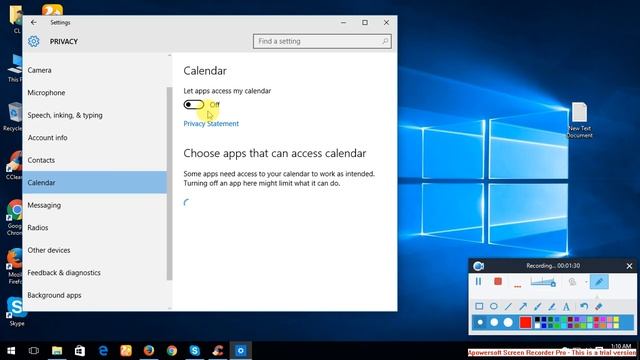Toggle Let apps access my calendar switch
Image resolution: width=640 pixels, height=360 pixels.
coord(193,105)
